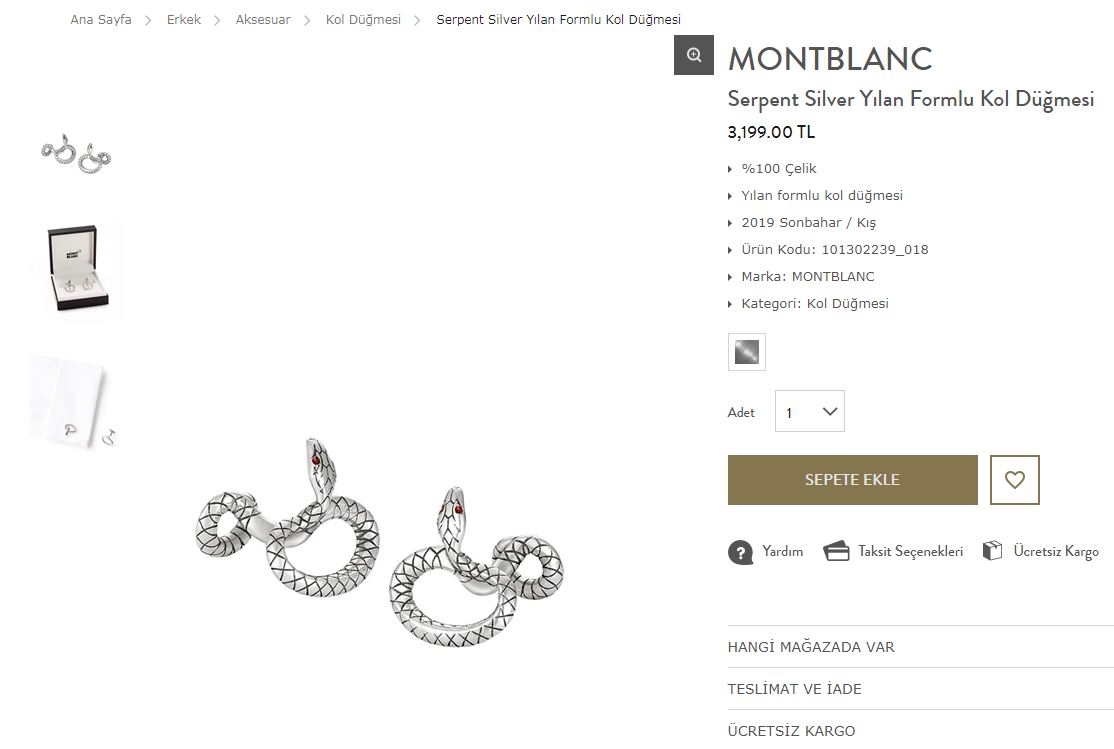
Task: Expand the ÜCRETSİZ KARGO section
Action: (921, 730)
